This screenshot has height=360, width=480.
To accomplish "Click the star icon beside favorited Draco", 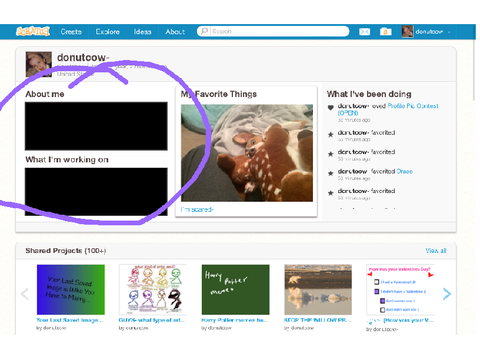I will [330, 173].
